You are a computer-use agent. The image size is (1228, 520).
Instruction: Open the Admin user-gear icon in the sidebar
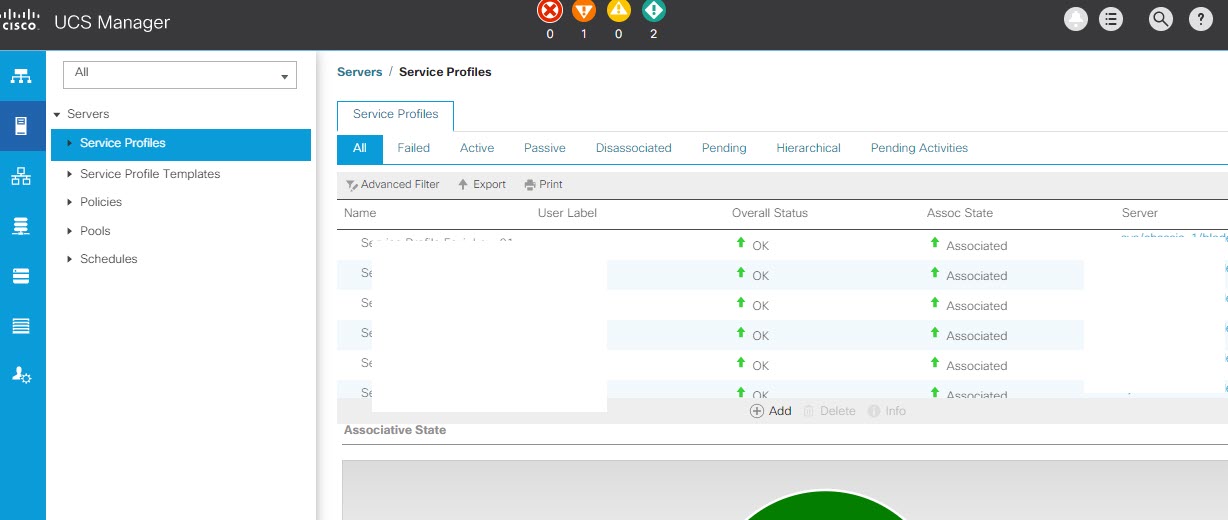21,375
